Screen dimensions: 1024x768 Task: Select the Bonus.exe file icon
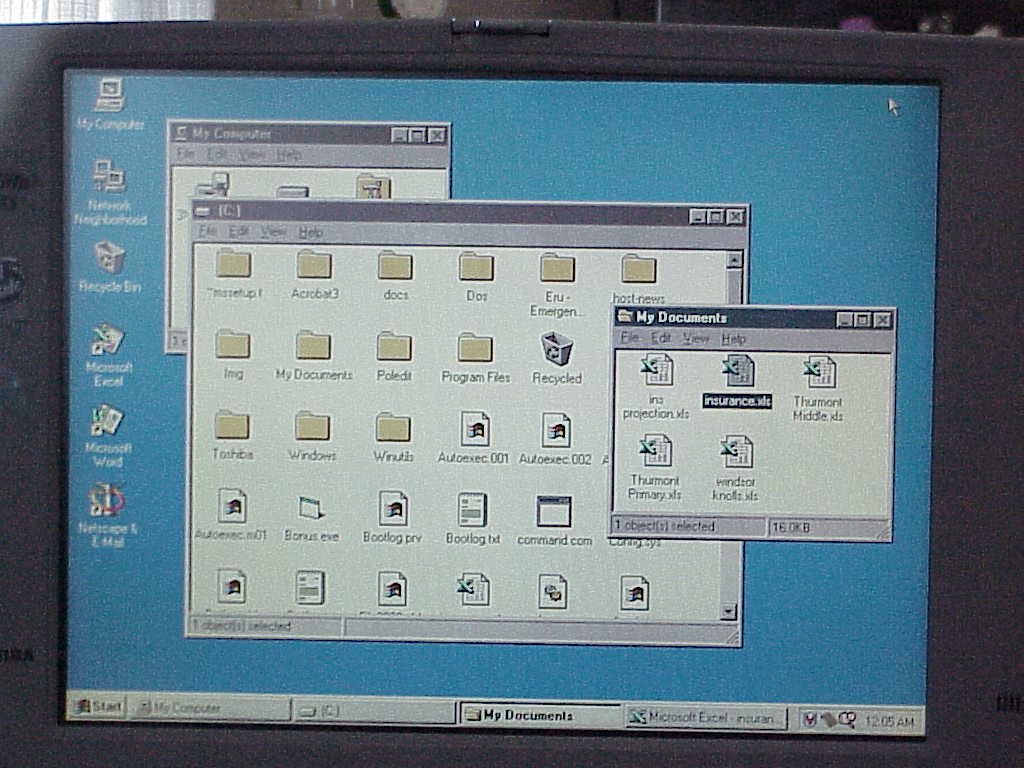coord(311,518)
